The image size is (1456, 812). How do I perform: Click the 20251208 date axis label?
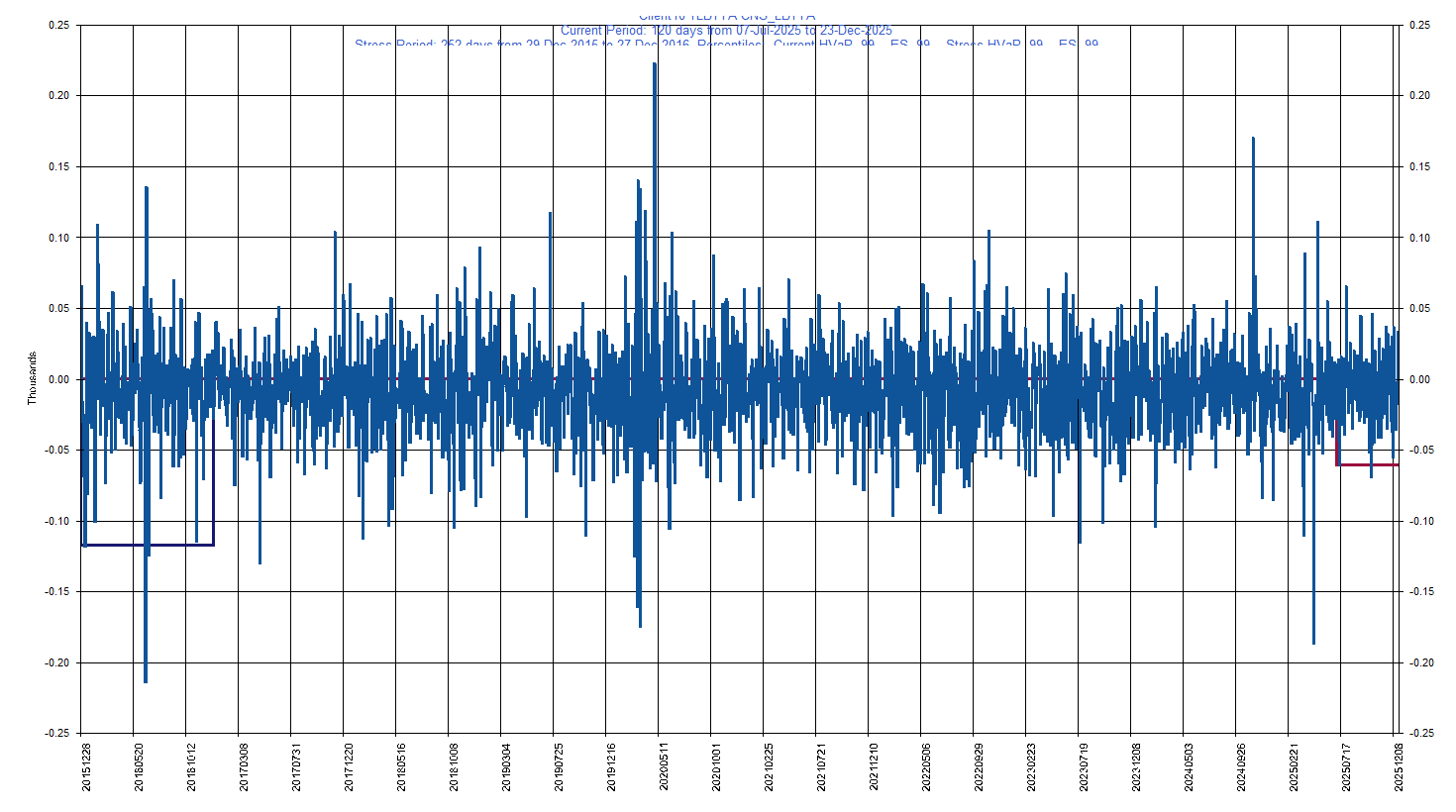click(x=1399, y=766)
